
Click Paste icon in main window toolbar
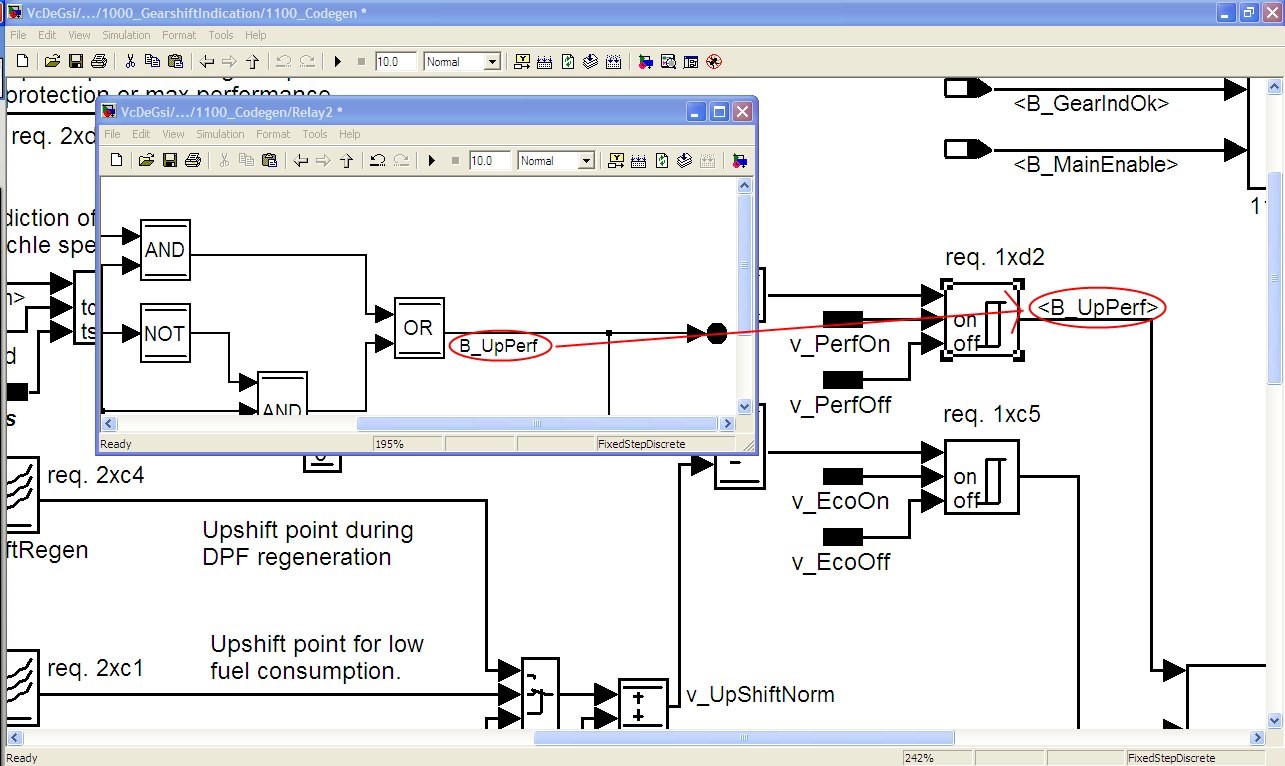pos(175,62)
